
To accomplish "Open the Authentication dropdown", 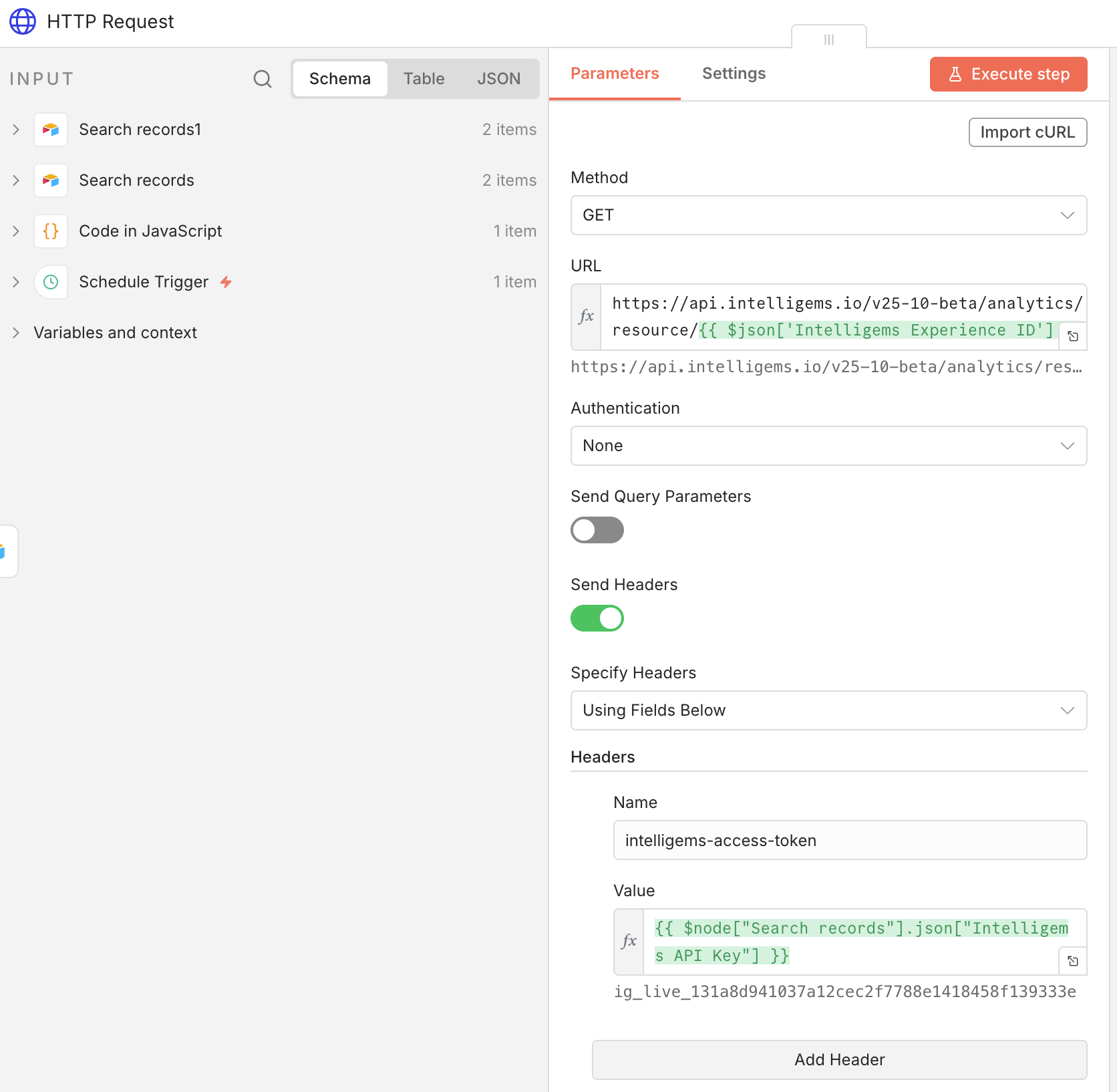I will (x=828, y=446).
